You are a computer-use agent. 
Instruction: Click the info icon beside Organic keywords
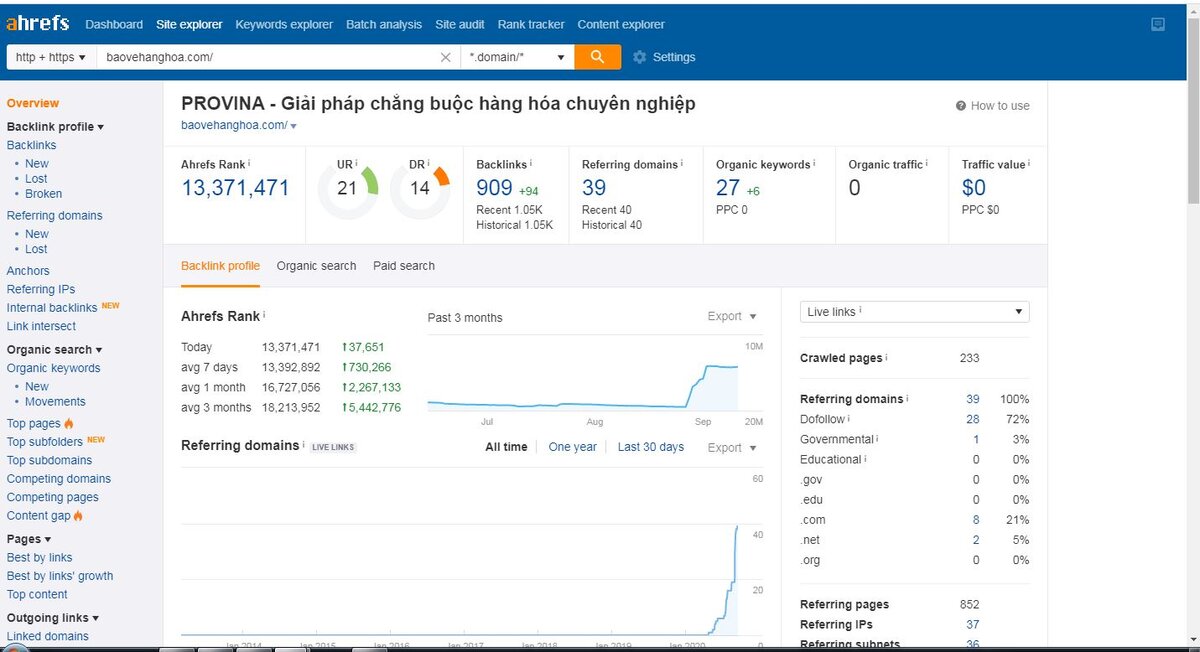click(814, 163)
